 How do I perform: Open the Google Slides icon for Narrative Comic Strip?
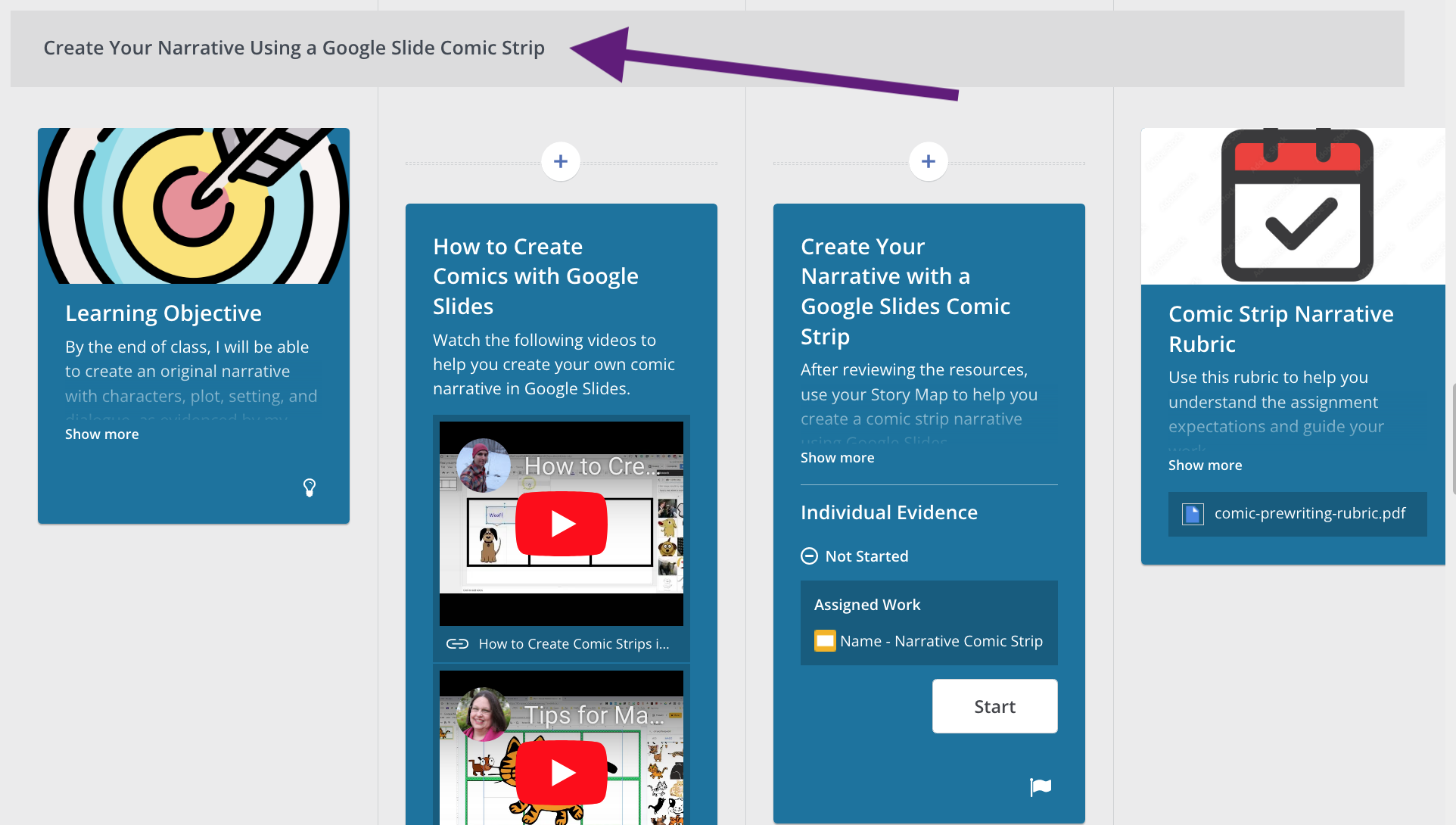[825, 641]
